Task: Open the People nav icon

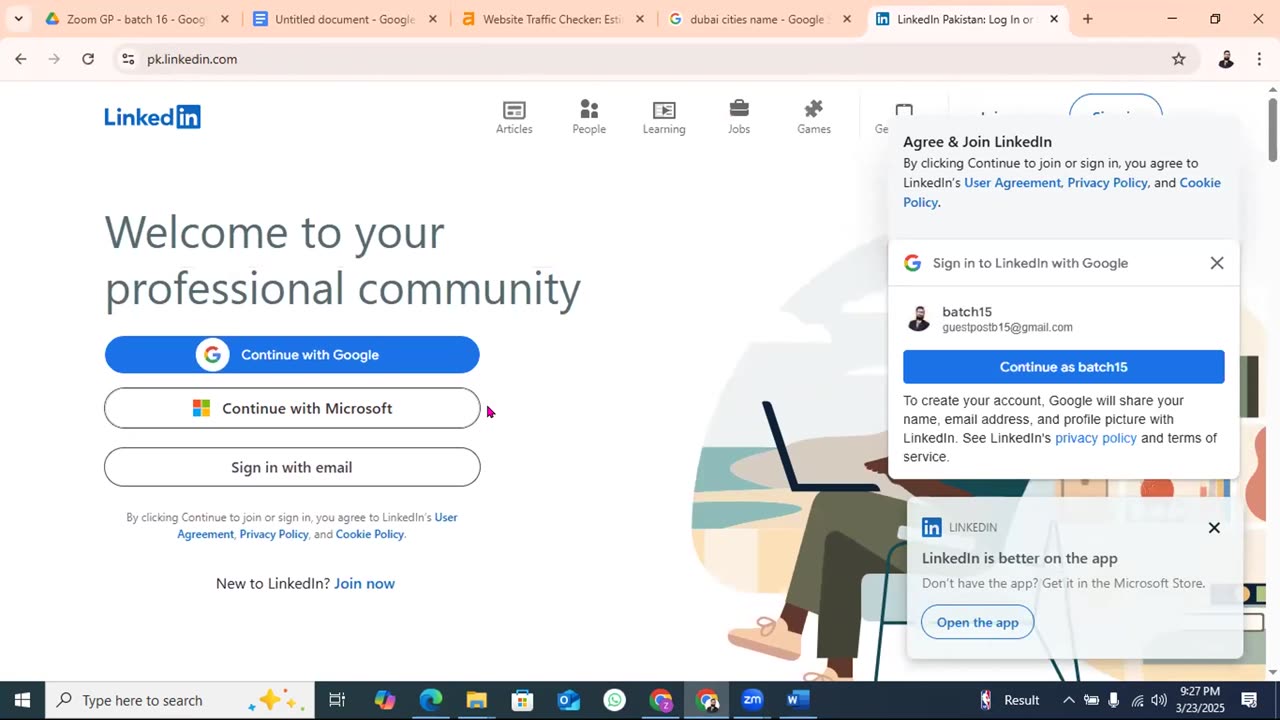Action: pos(589,117)
